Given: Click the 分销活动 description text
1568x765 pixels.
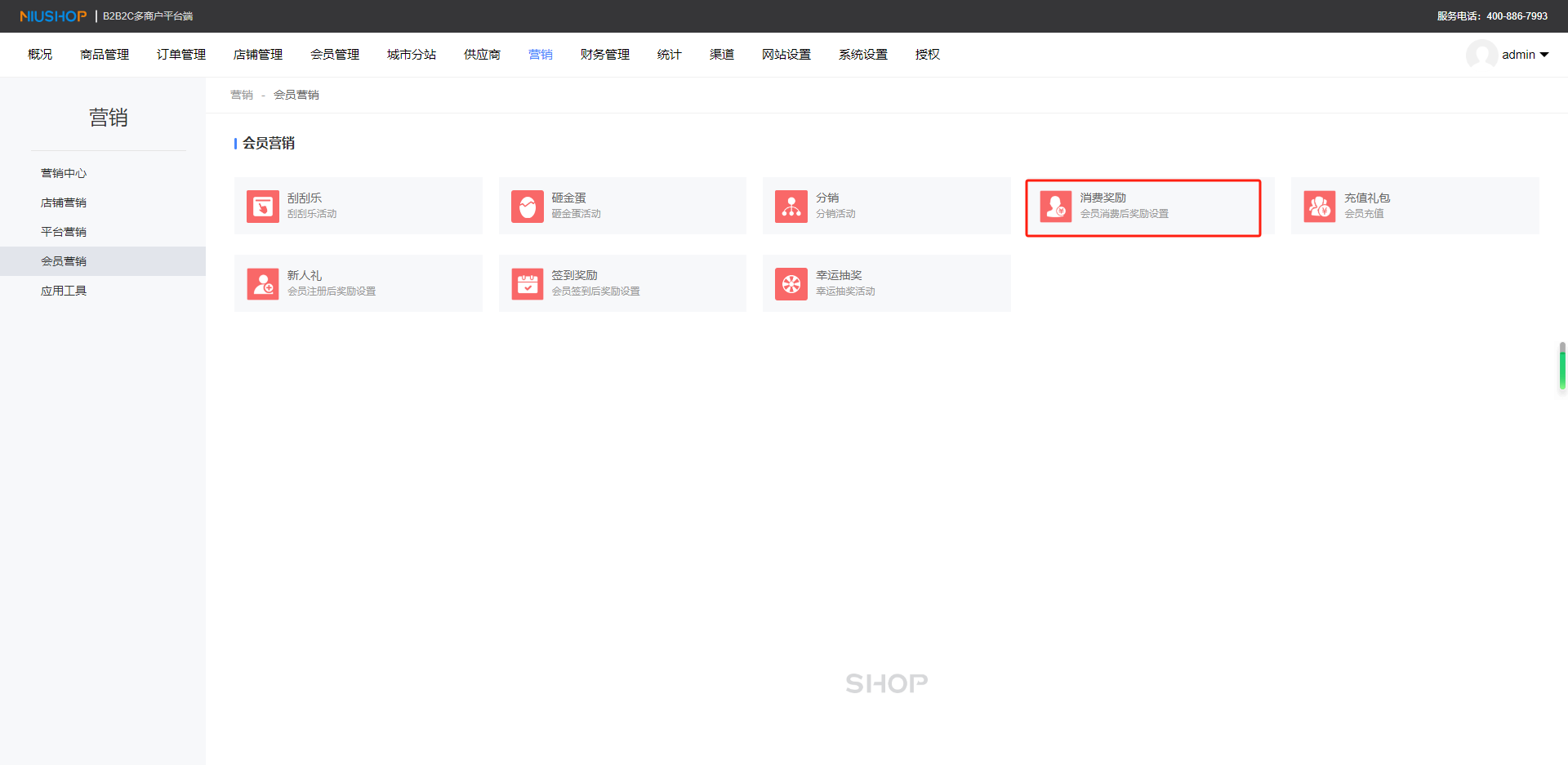Looking at the screenshot, I should (835, 214).
